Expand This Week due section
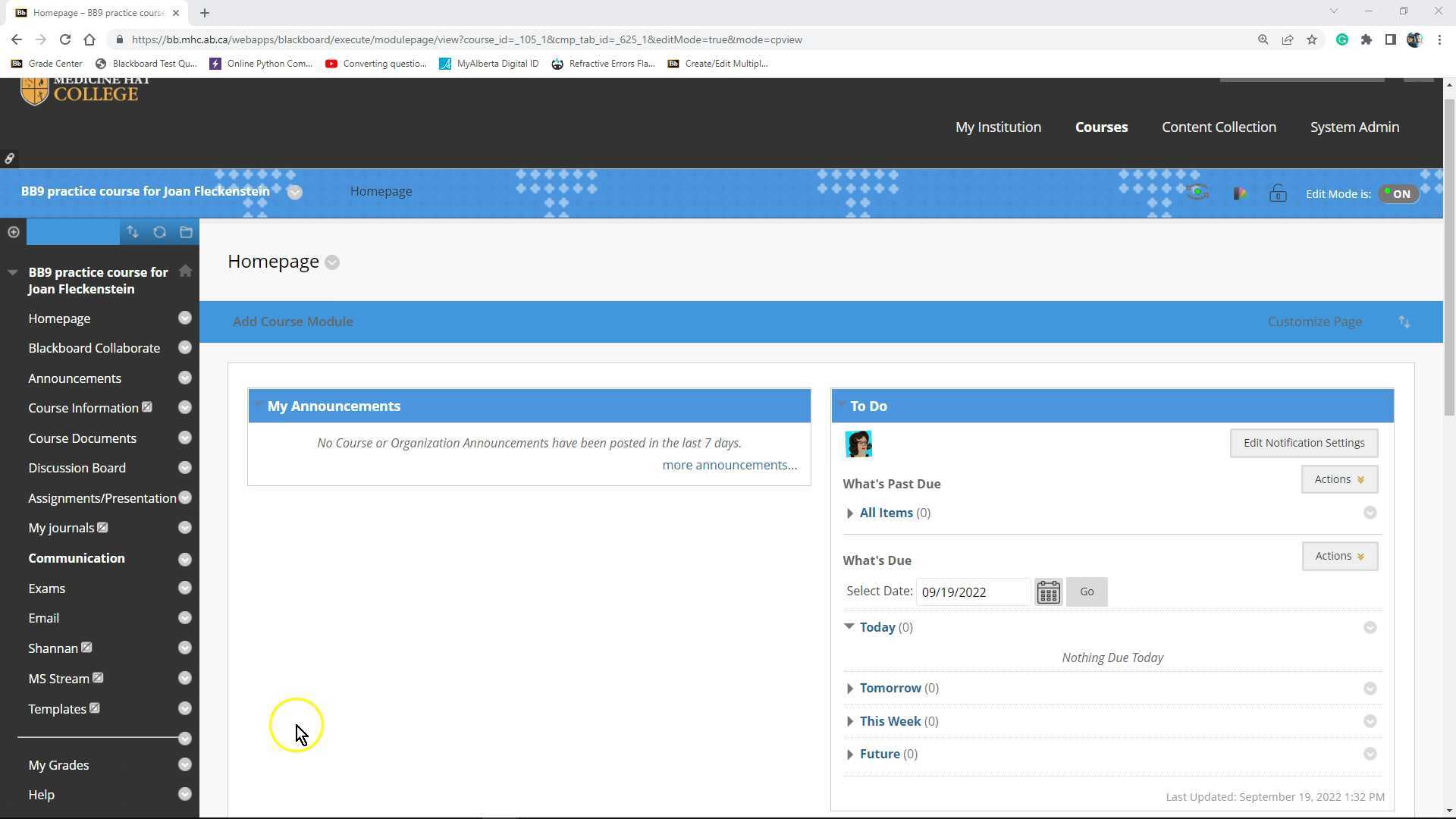Viewport: 1456px width, 819px height. (x=850, y=722)
